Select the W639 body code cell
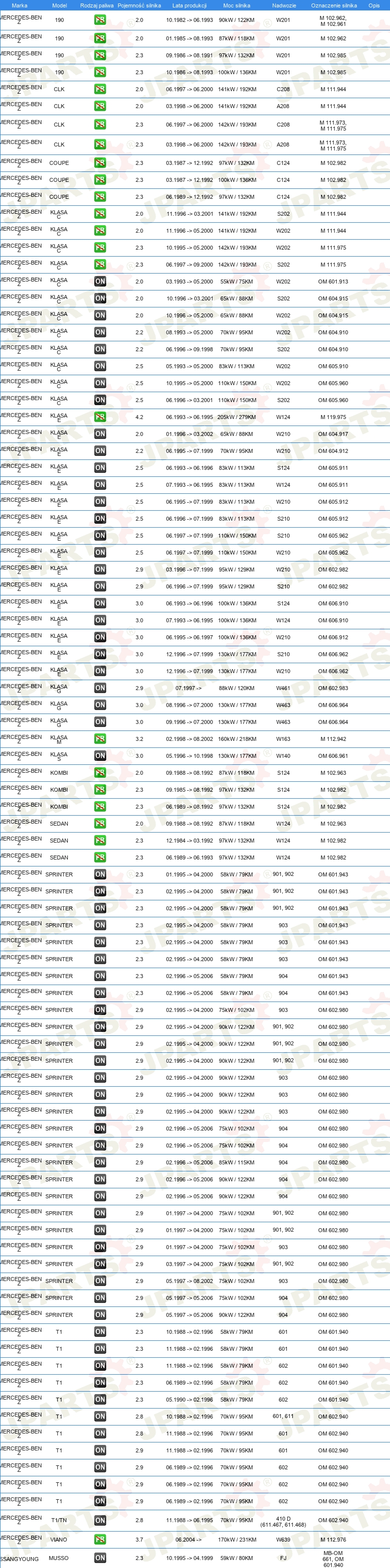The width and height of the screenshot is (390, 1568). 283,1540
